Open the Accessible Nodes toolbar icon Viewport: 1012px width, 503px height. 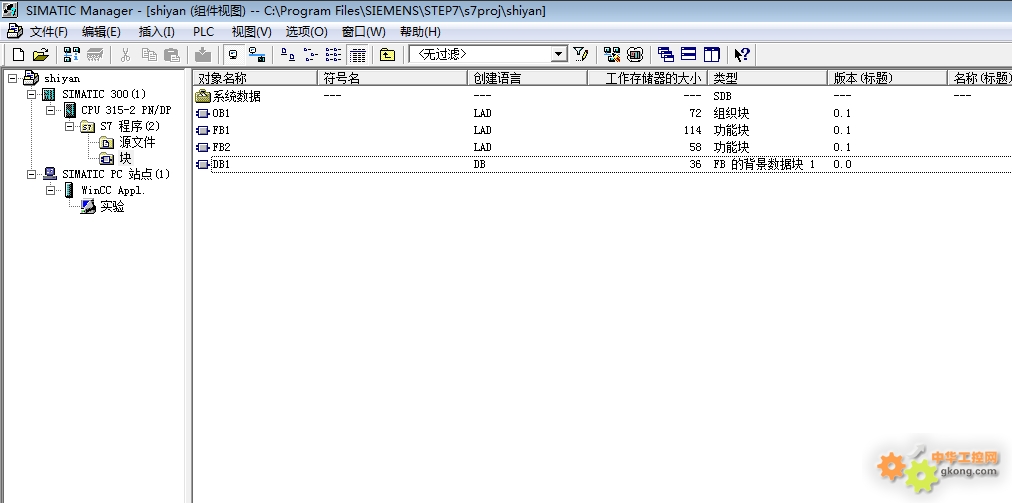[72, 55]
